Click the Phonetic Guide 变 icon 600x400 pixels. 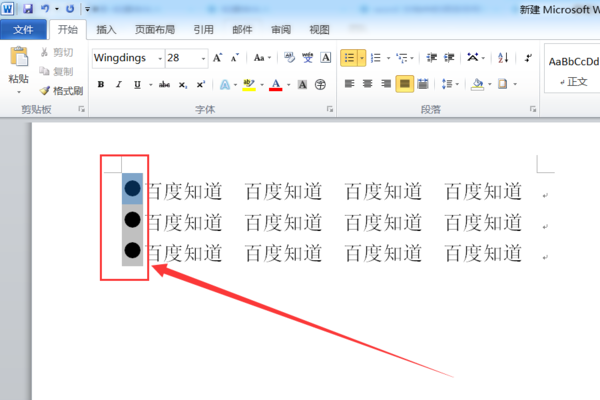[307, 58]
